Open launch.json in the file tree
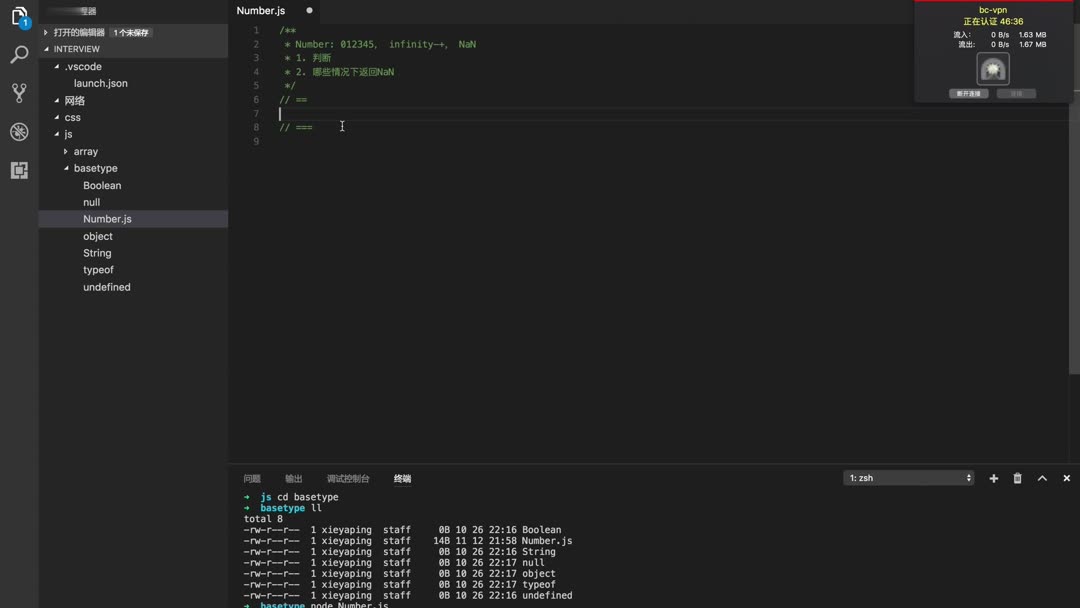The image size is (1080, 608). click(100, 84)
